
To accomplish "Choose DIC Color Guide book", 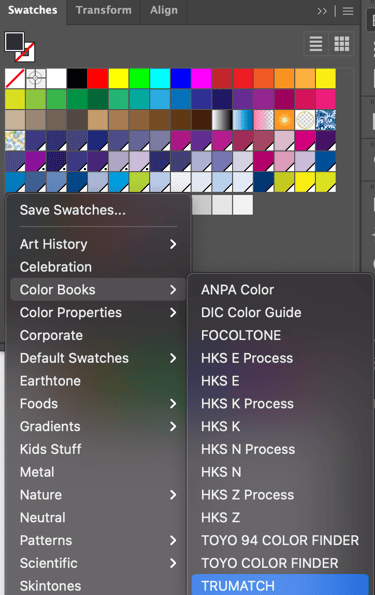I will click(280, 312).
